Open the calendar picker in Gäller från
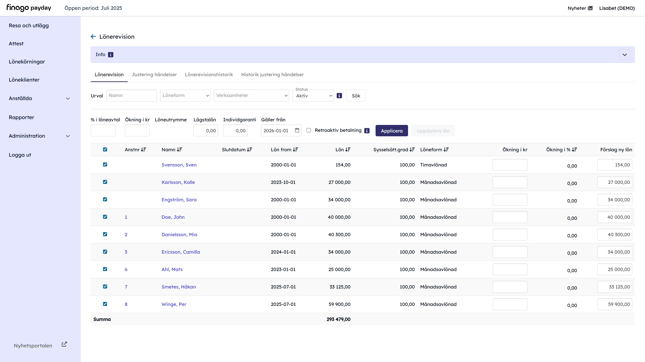Viewport: 645px width, 362px height. 297,130
